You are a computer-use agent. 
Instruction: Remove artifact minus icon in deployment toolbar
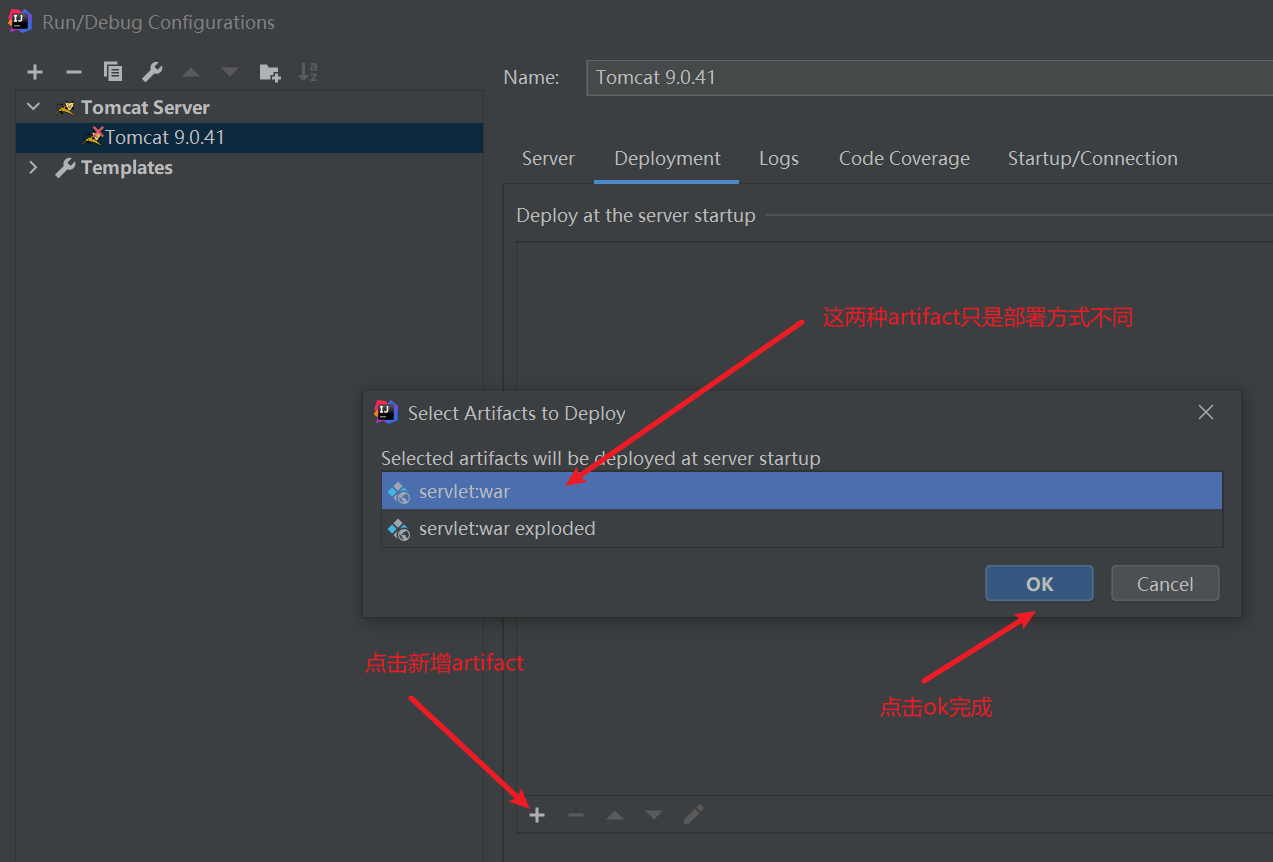576,815
